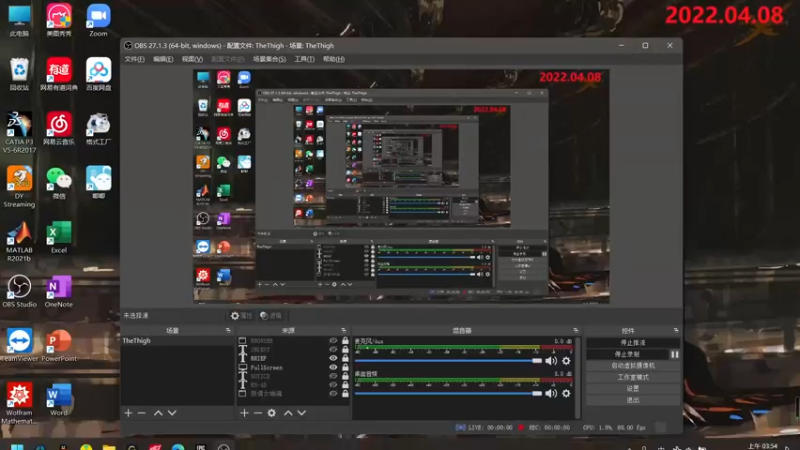Image resolution: width=800 pixels, height=450 pixels.
Task: Open the 帮助(H) menu
Action: click(334, 59)
